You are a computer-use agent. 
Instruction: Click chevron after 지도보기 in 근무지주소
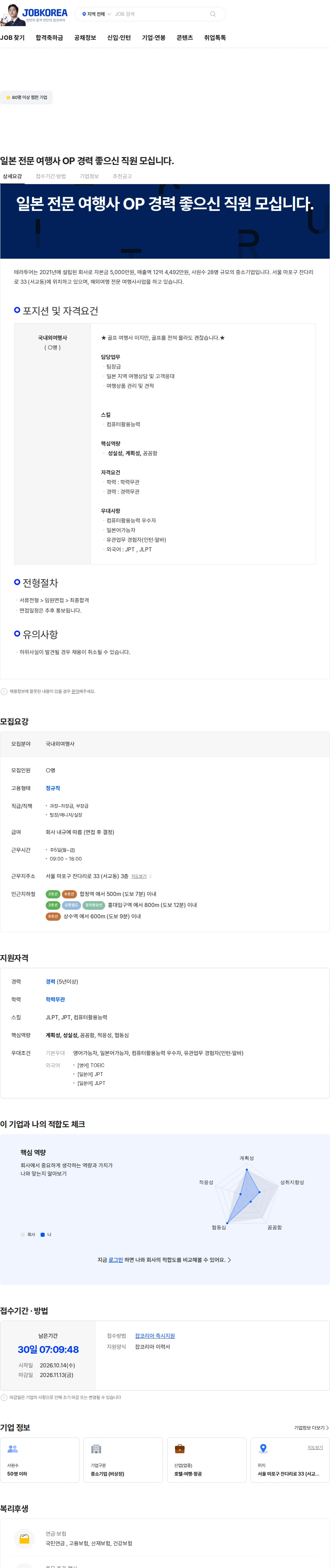point(150,876)
